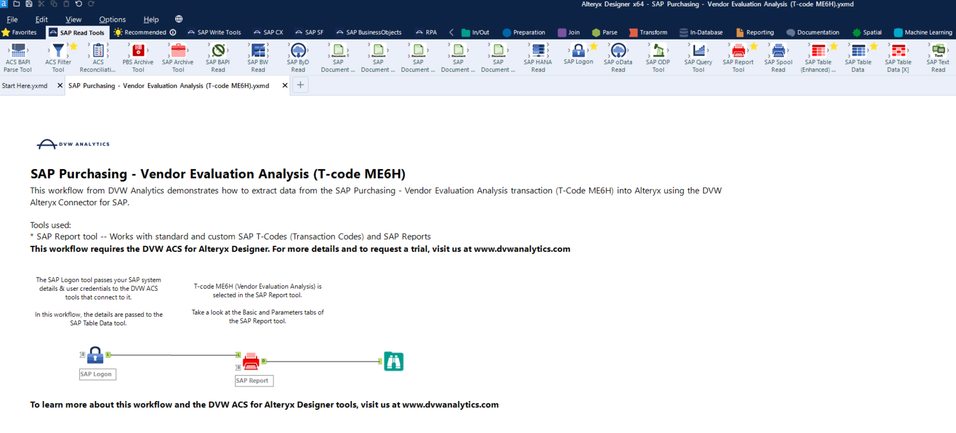Switch to the Spatial tool category
This screenshot has width=956, height=433.
867,32
